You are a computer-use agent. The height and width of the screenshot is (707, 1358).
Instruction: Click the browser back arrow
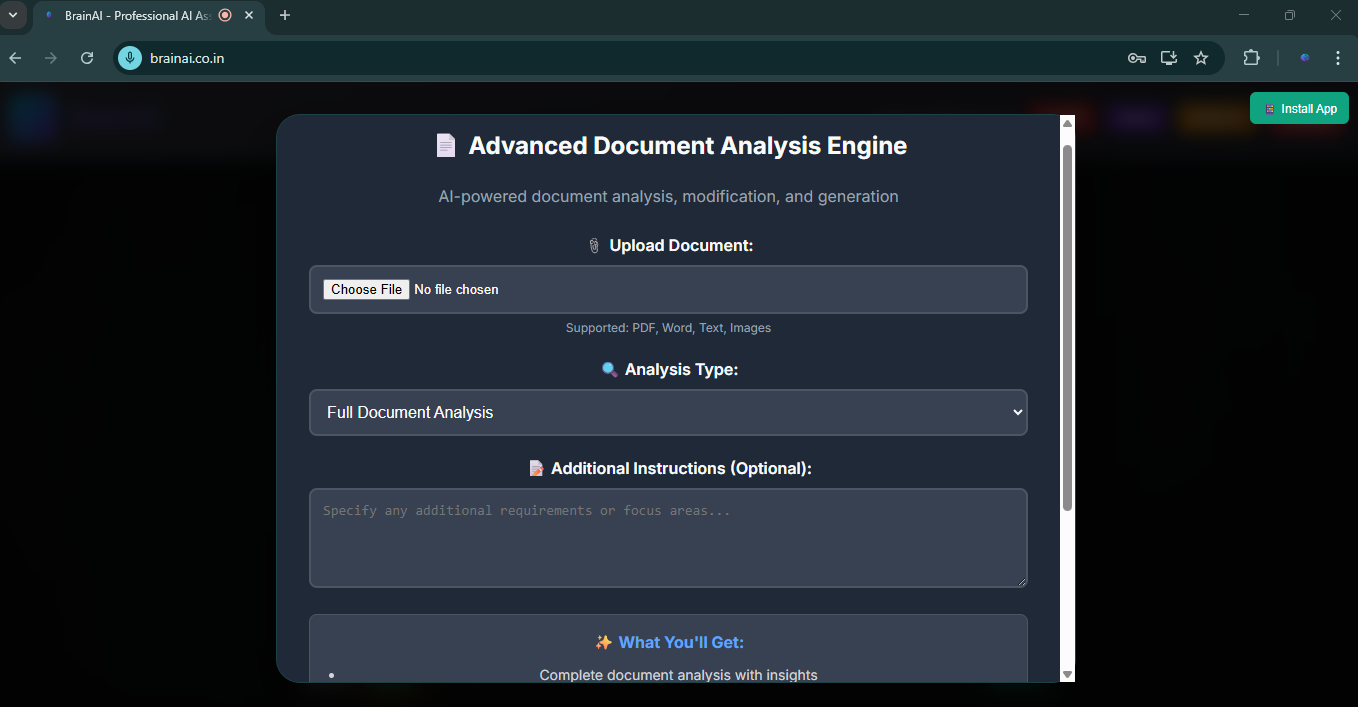click(15, 58)
